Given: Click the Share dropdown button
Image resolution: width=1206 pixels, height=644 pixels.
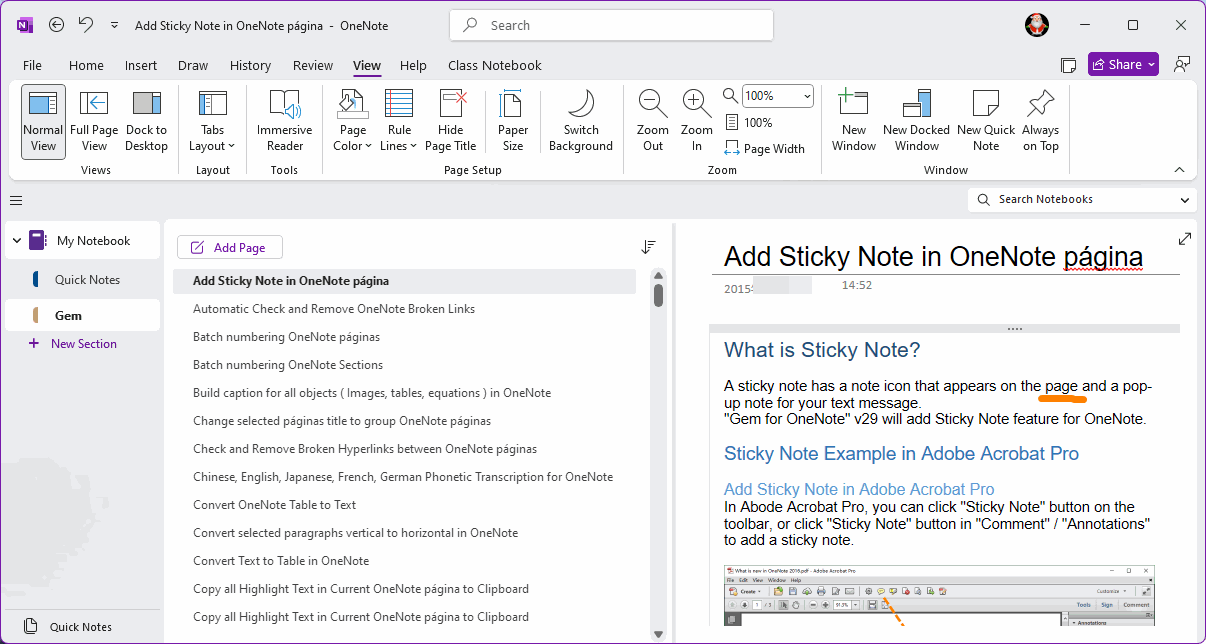Looking at the screenshot, I should tap(1123, 65).
